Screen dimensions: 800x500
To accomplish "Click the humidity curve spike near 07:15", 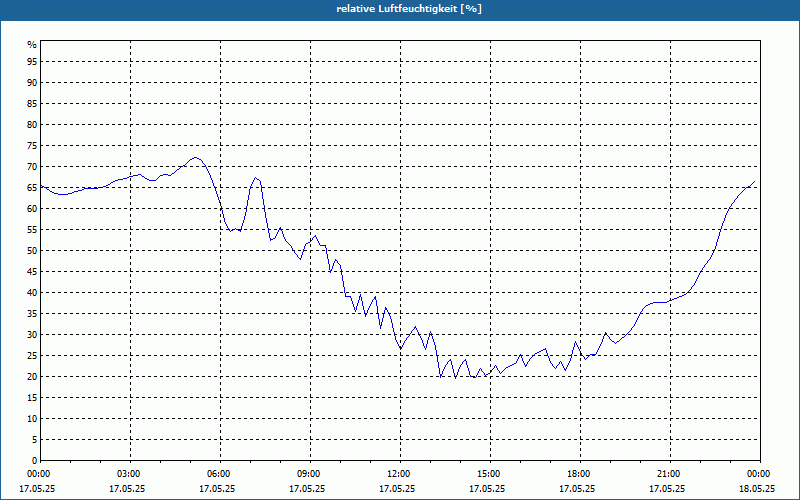I will click(x=256, y=178).
